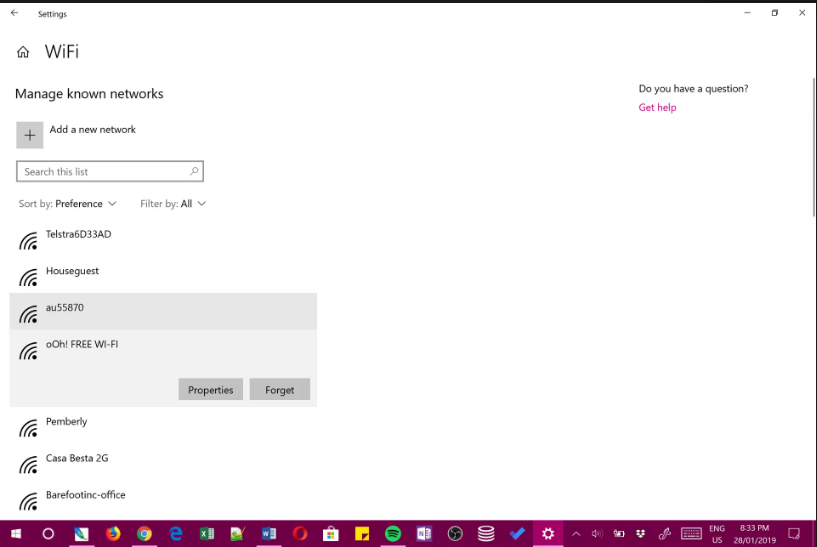This screenshot has height=547, width=817.
Task: Click the Telstra6D33AD WiFi signal icon
Action: (x=29, y=241)
